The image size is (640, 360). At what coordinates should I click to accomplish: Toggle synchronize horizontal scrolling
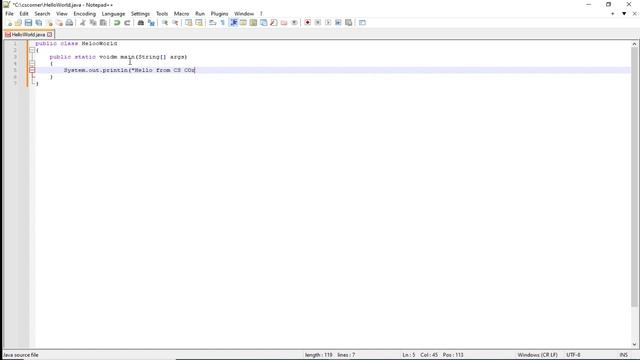click(x=199, y=23)
